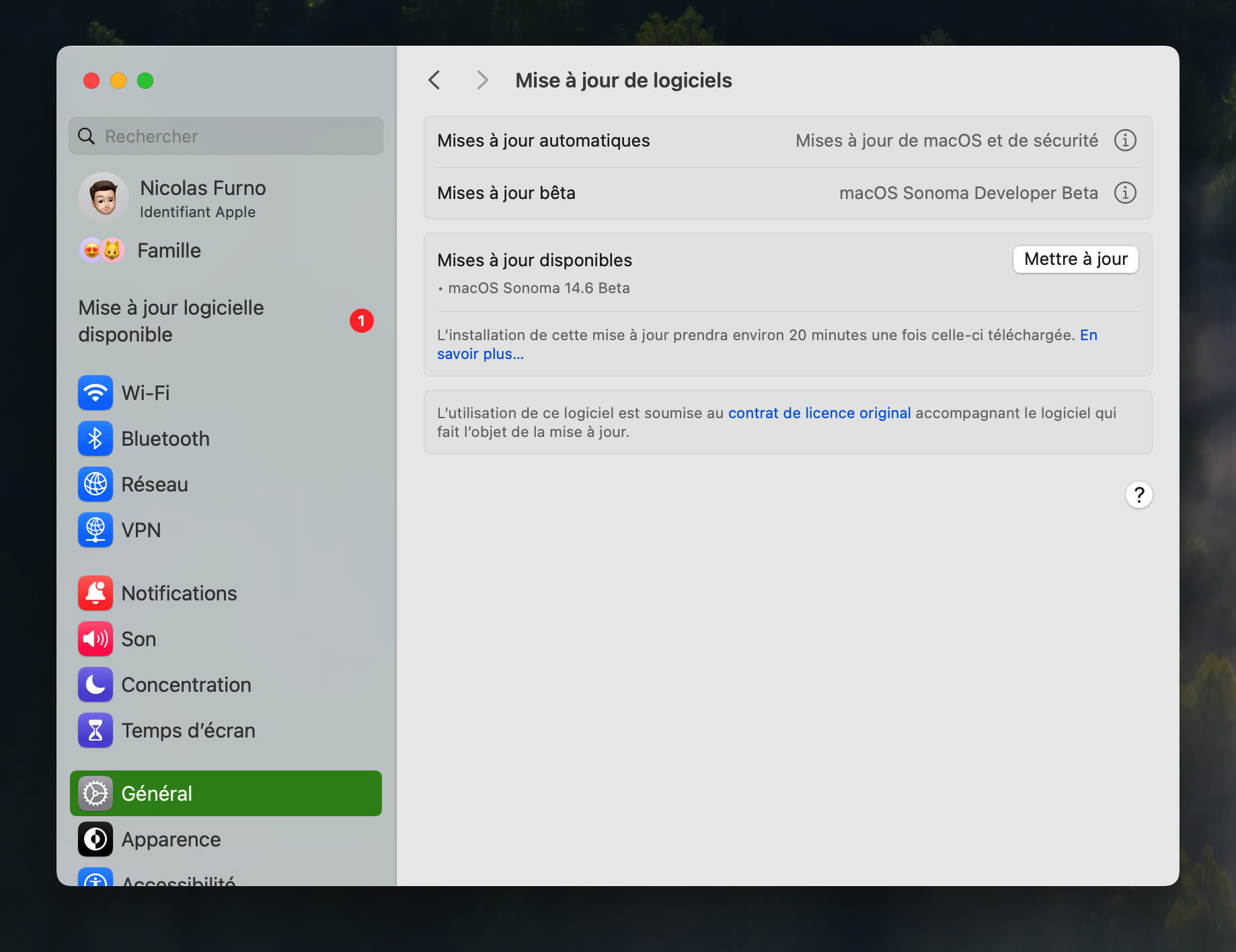
Task: Open contrat de licence original link
Action: click(819, 413)
